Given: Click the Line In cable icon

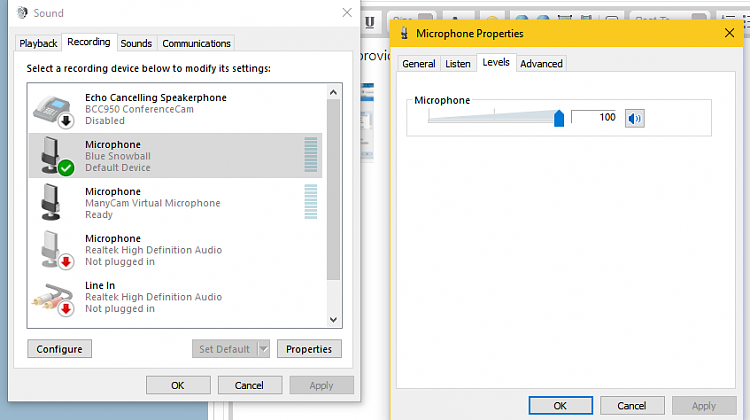Looking at the screenshot, I should (x=53, y=299).
